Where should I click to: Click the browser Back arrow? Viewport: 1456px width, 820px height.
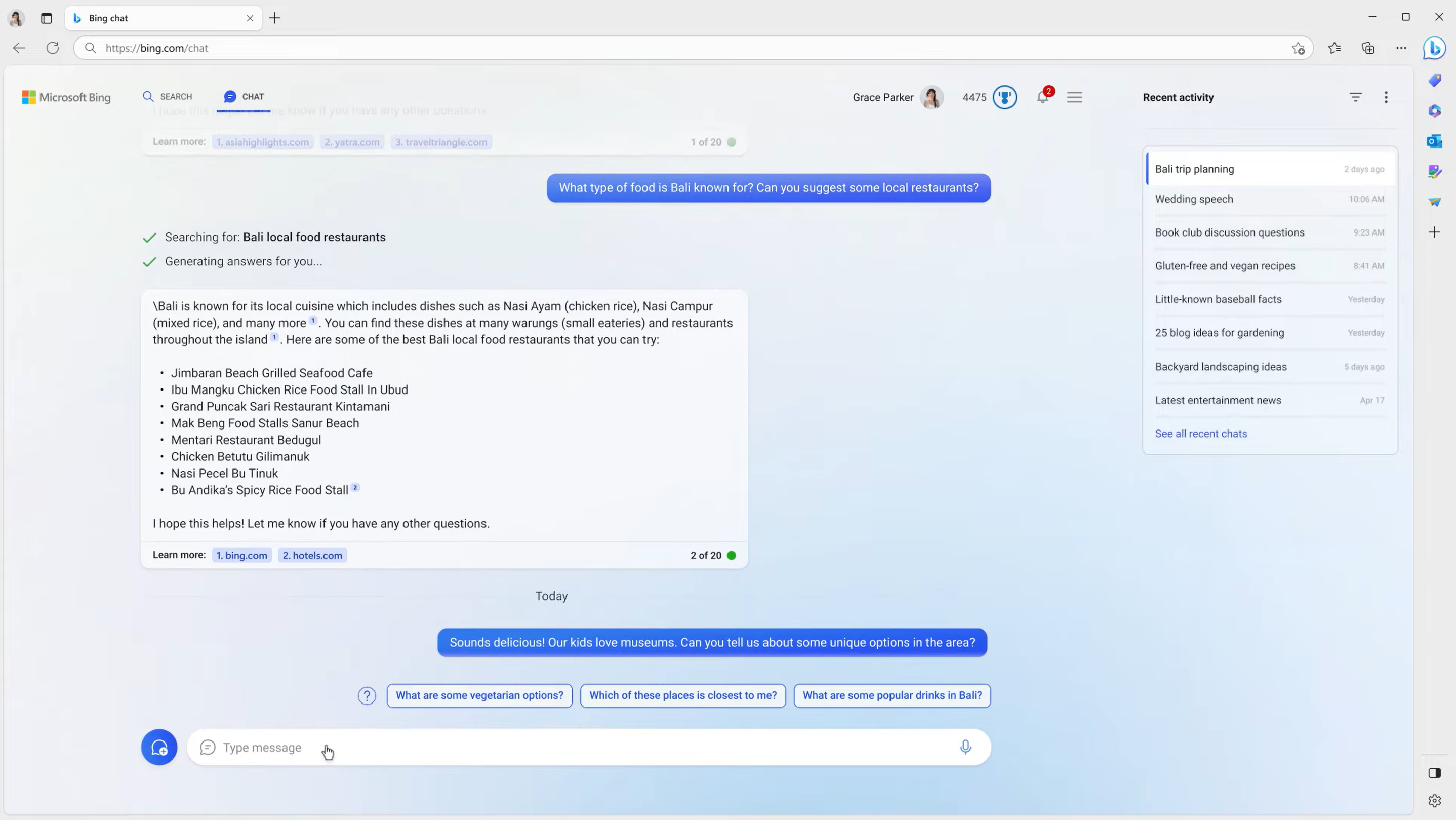pyautogui.click(x=19, y=48)
